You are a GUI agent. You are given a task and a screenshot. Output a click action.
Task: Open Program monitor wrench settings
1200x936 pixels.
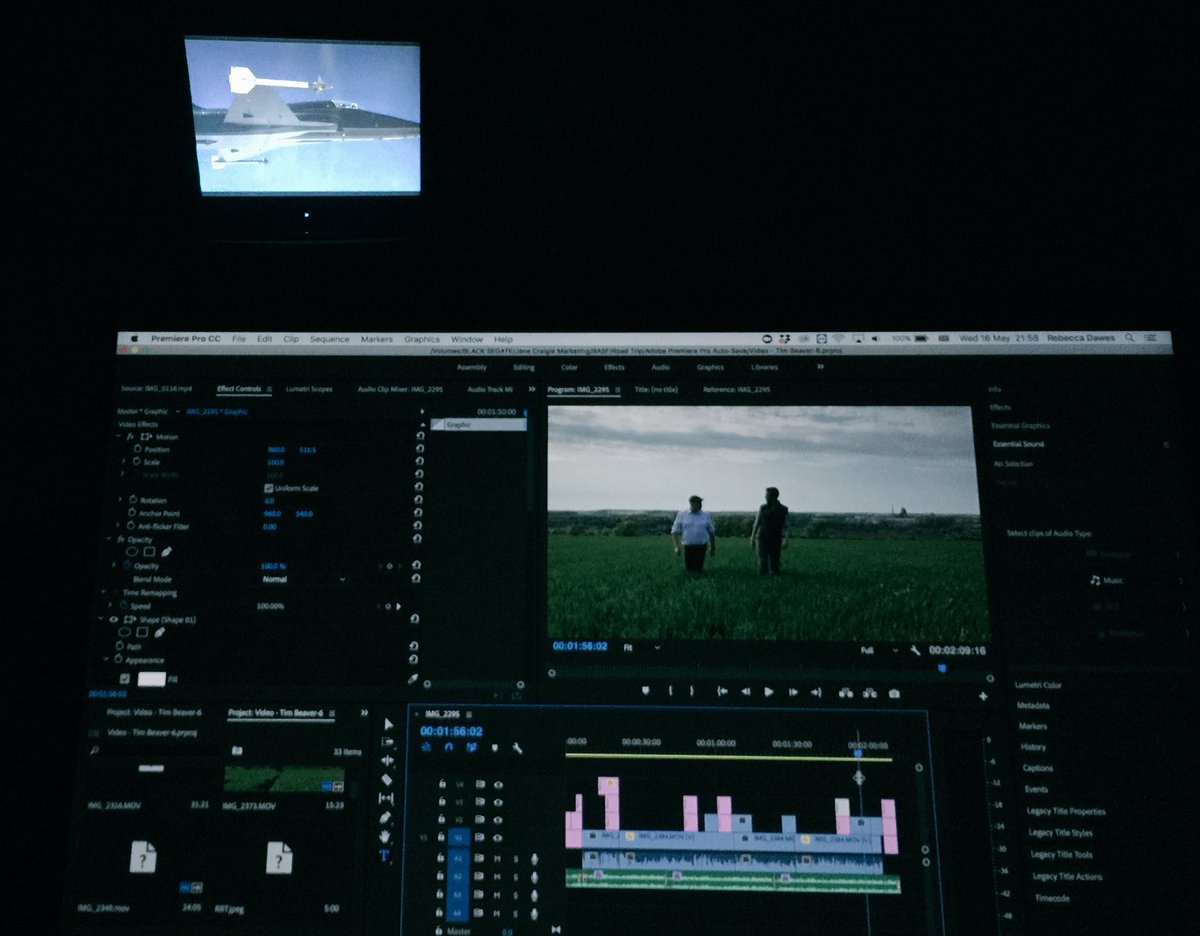[914, 650]
